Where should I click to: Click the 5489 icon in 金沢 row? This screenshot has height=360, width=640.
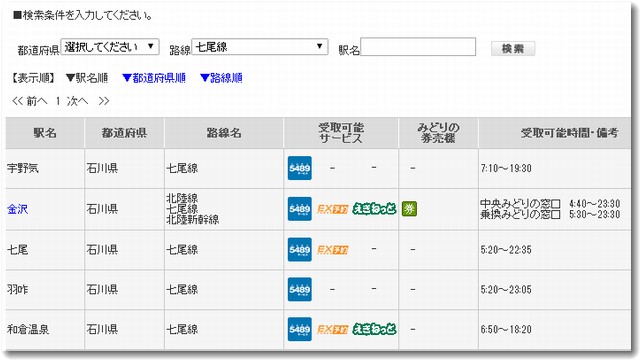coord(300,209)
